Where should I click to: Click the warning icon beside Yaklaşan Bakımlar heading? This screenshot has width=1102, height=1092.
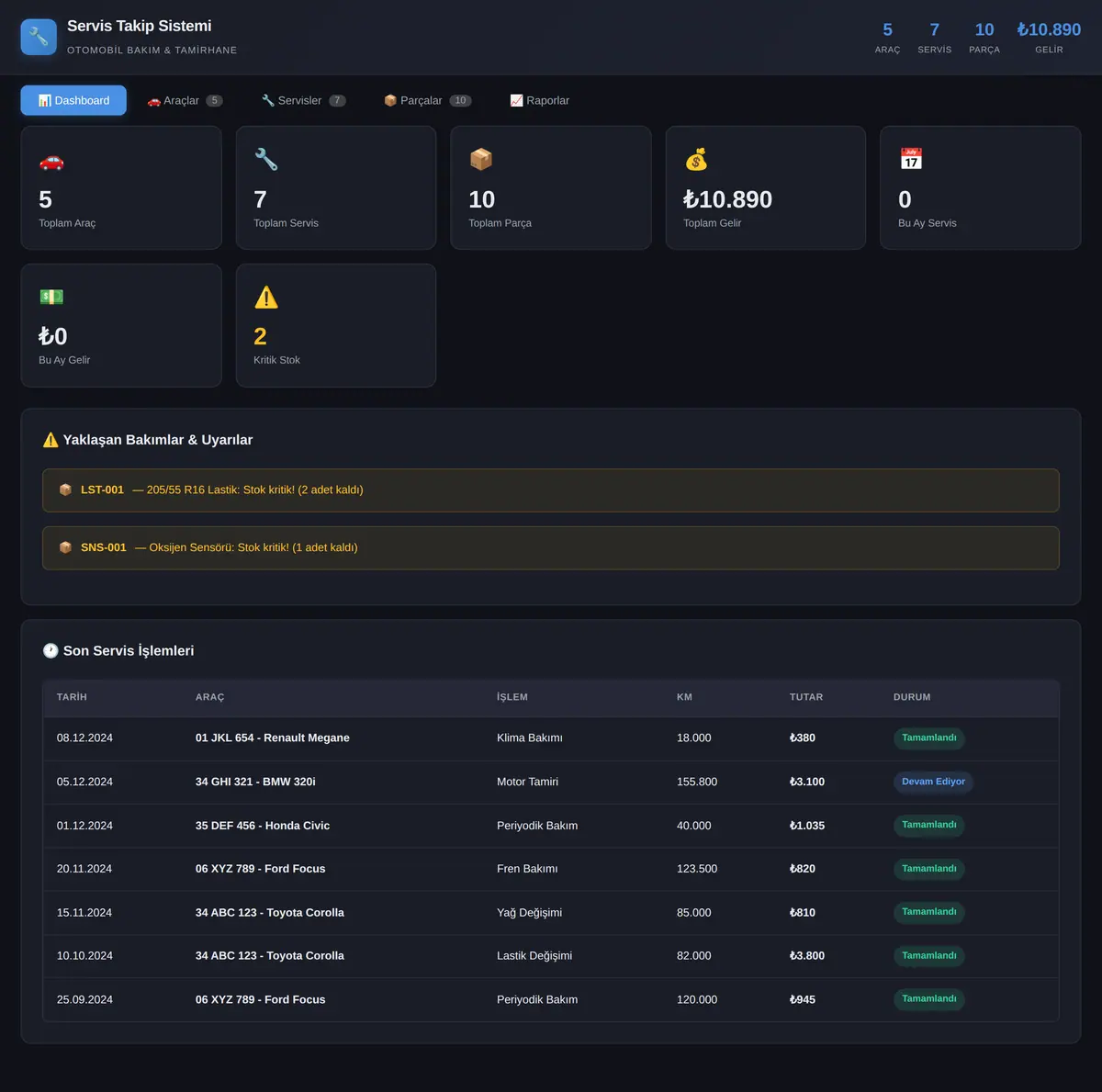point(51,440)
